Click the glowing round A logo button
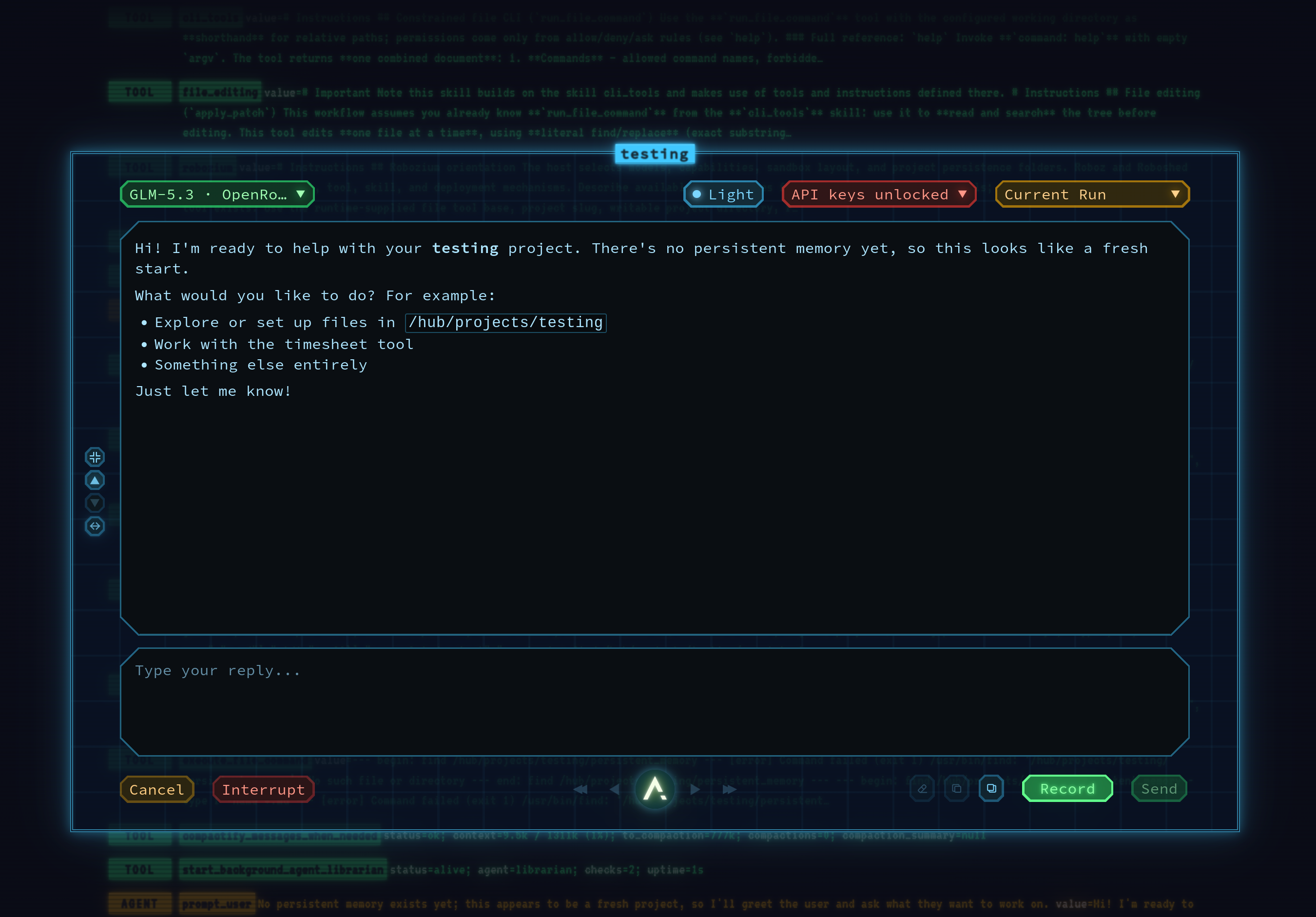Viewport: 1316px width, 917px height. point(655,789)
